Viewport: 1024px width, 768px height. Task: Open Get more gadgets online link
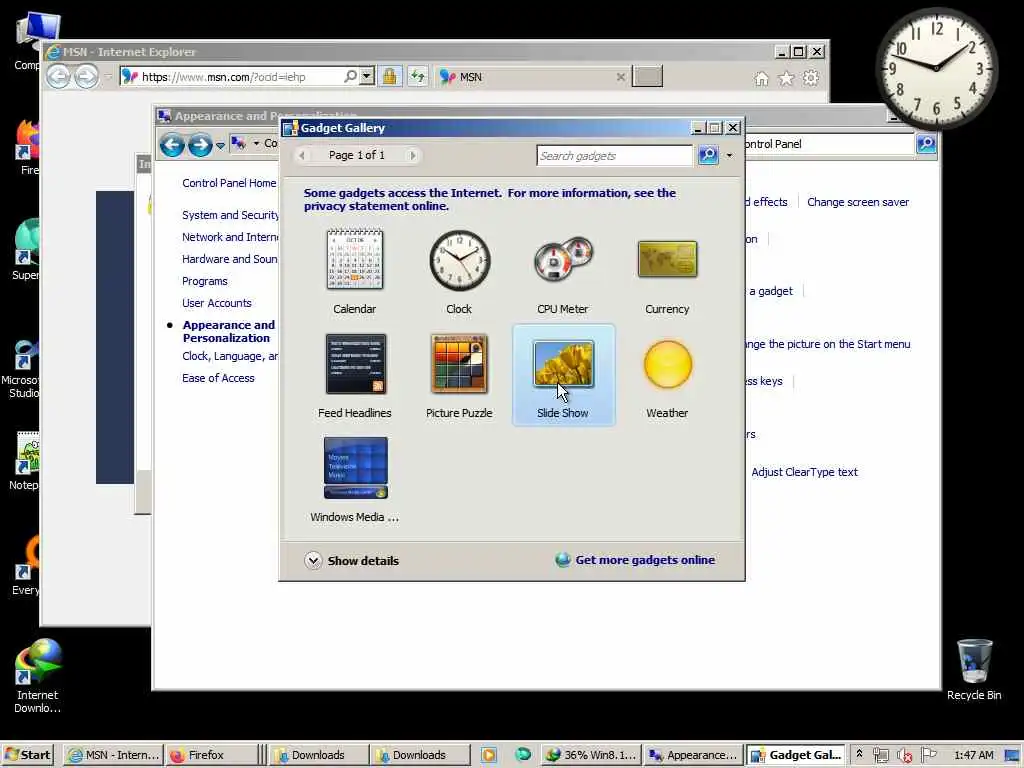pos(645,560)
